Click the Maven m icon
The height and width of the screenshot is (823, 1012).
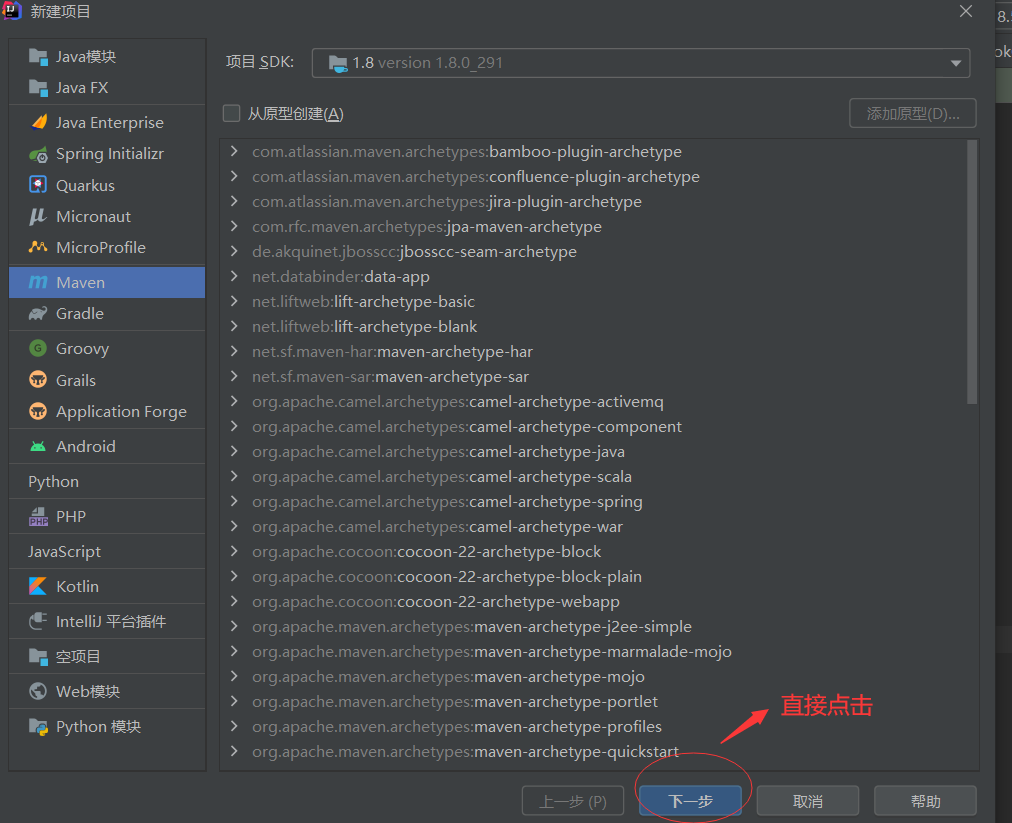click(38, 282)
